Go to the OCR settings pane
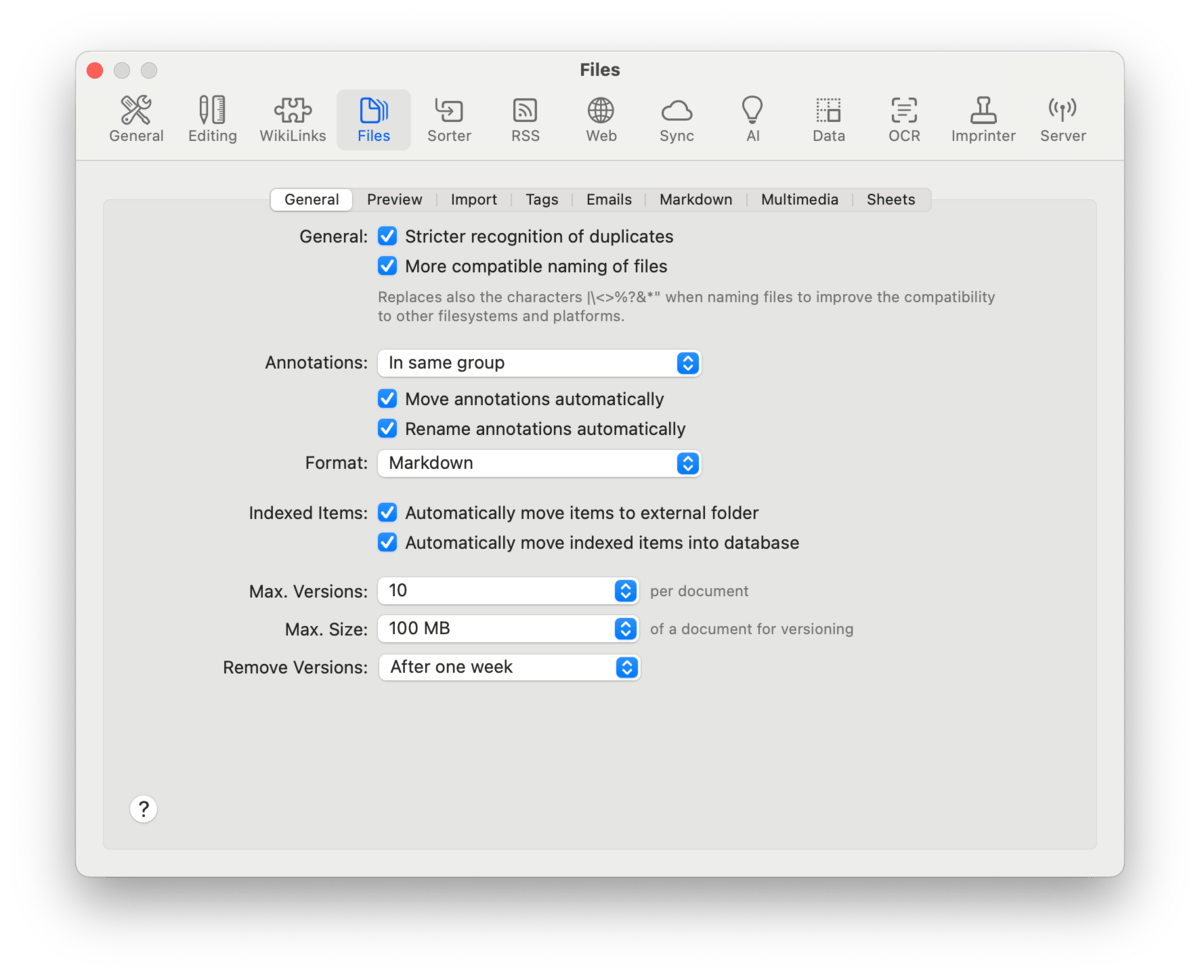 coord(904,120)
